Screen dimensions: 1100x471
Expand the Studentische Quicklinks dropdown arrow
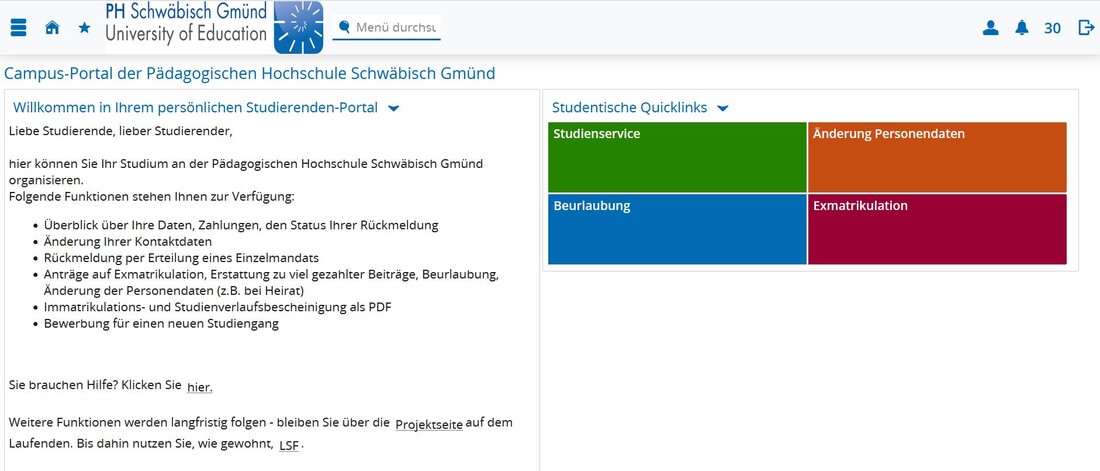point(723,108)
